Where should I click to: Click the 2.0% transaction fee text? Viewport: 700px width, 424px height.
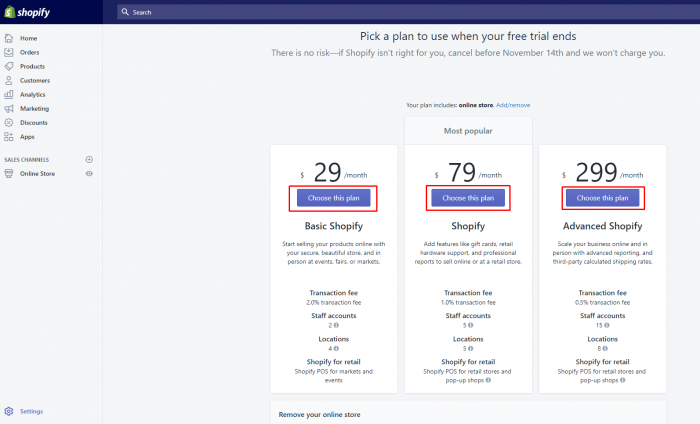click(x=334, y=303)
